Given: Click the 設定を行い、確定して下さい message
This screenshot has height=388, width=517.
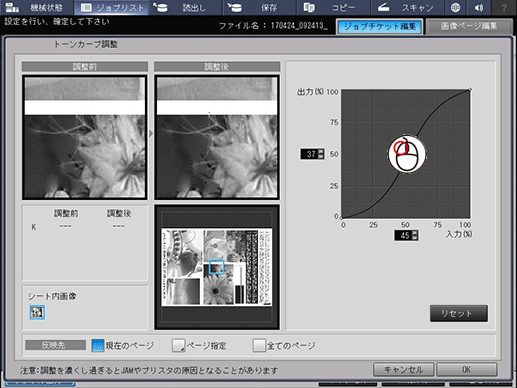Looking at the screenshot, I should [x=57, y=22].
